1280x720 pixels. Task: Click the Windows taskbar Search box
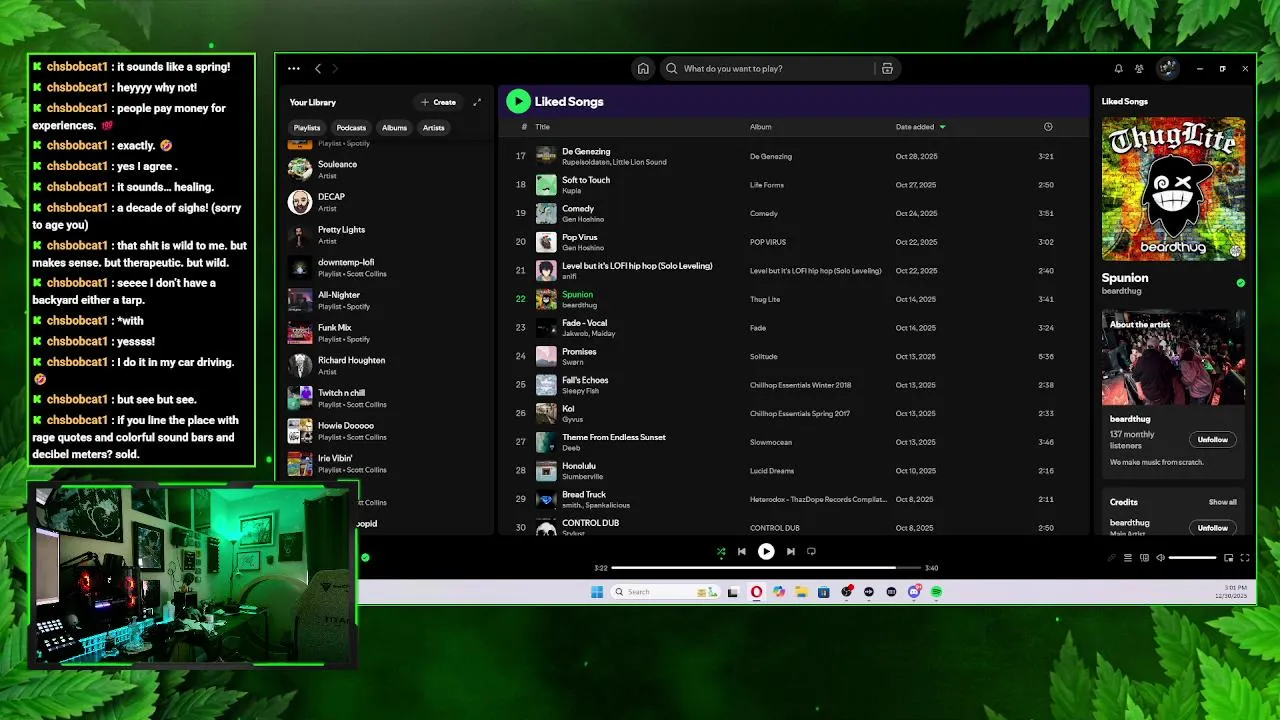coord(665,592)
